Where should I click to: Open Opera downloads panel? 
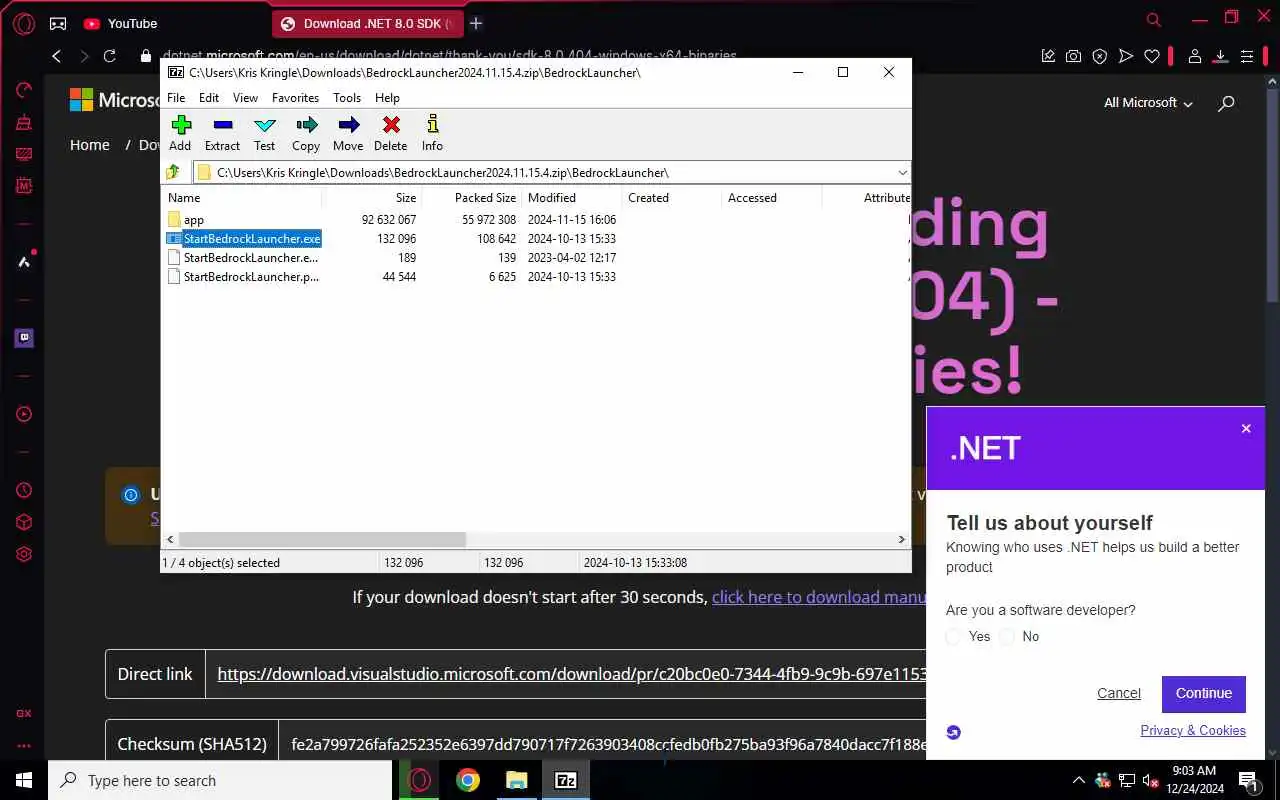1221,56
